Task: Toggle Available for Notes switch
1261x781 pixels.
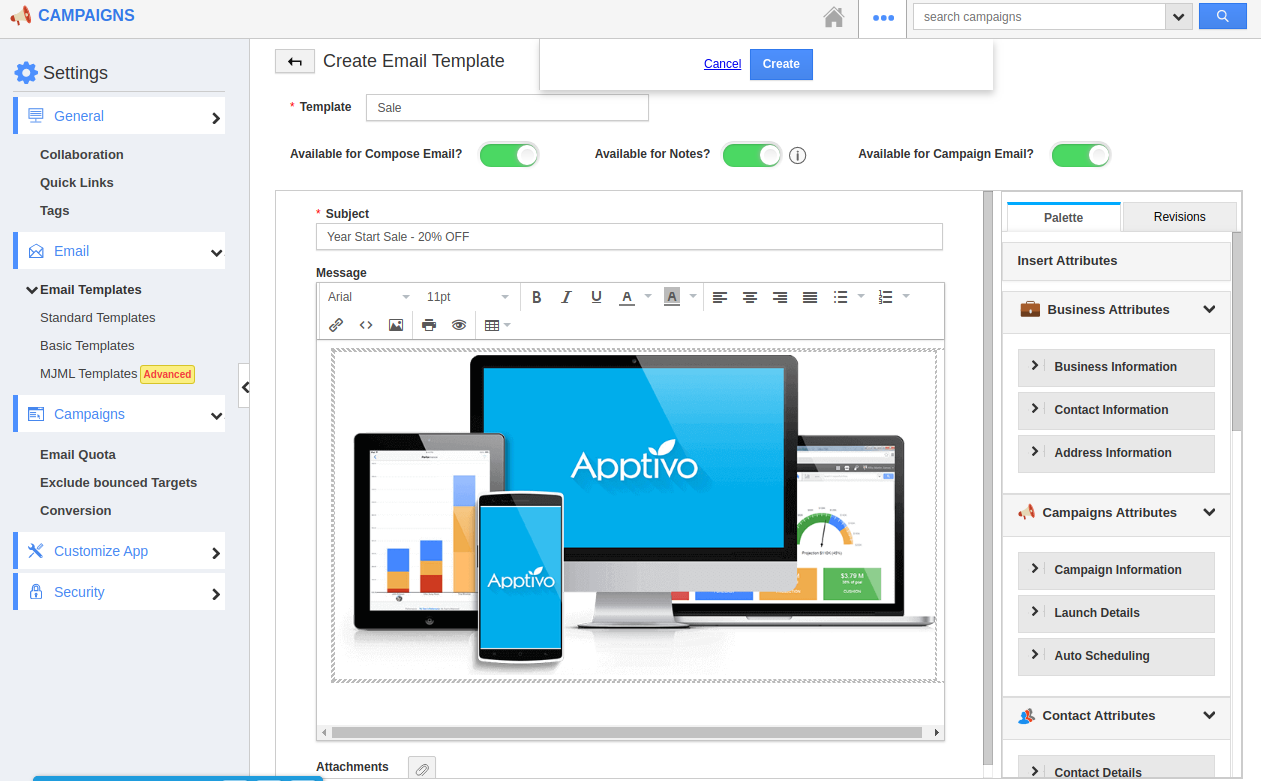Action: [752, 155]
